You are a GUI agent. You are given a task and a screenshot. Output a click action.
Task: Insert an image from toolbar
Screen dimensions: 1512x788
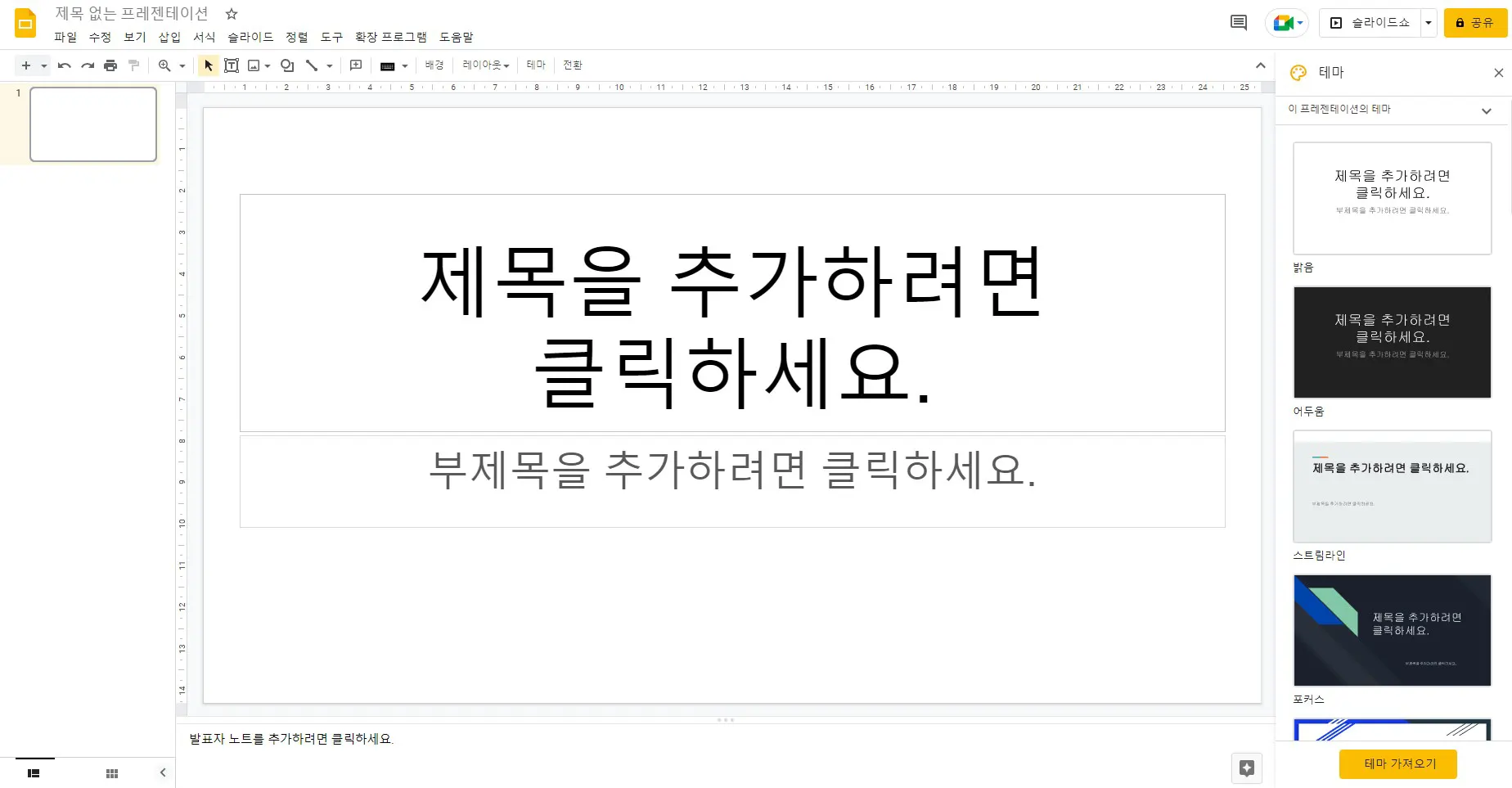tap(254, 65)
